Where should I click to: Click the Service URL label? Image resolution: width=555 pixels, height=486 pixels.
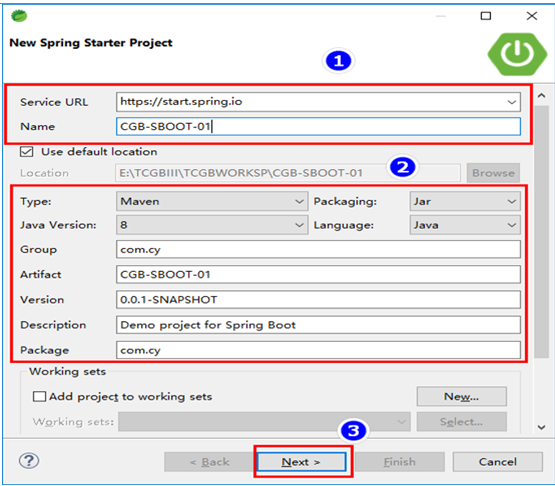(54, 102)
